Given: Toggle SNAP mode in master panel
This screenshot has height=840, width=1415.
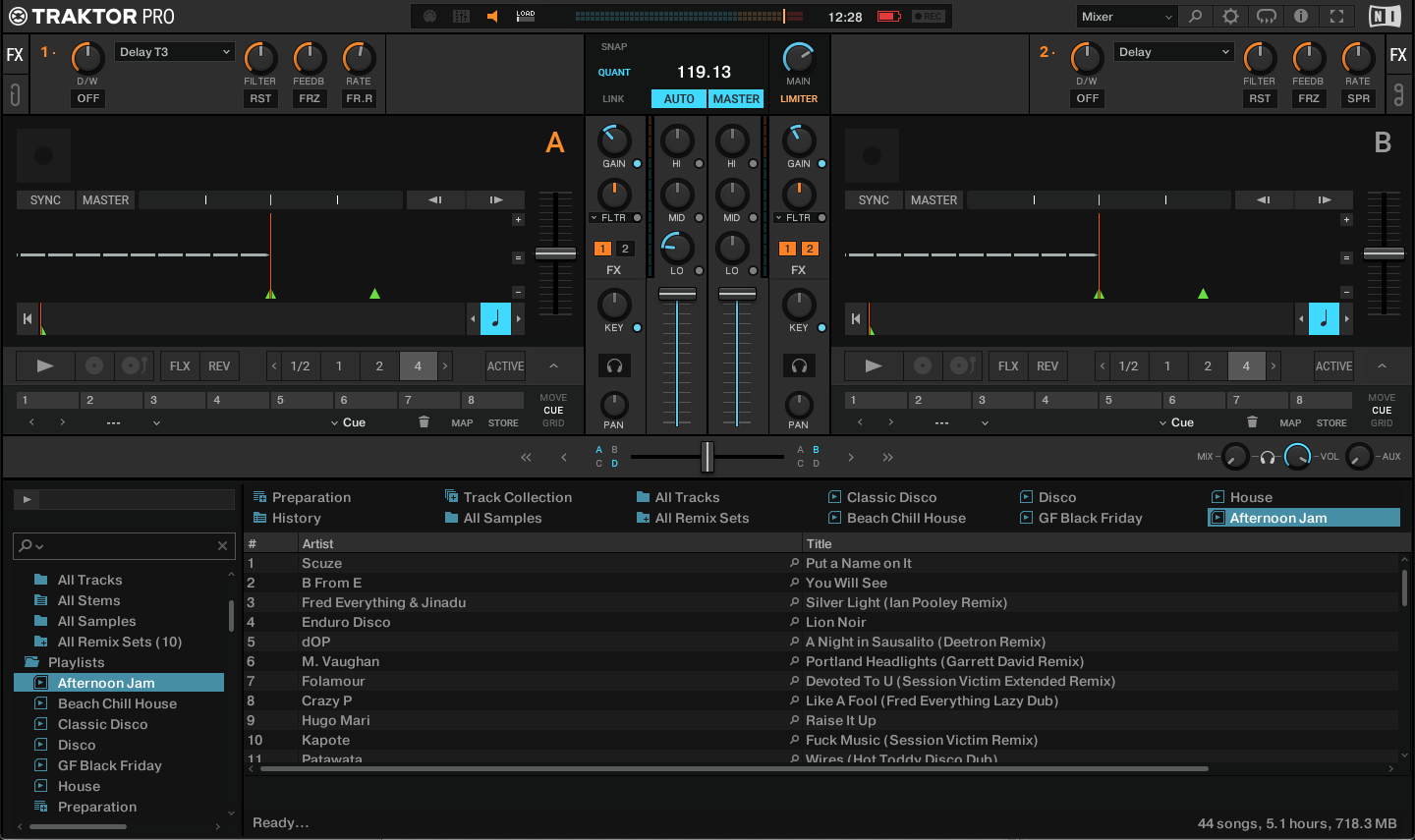Looking at the screenshot, I should point(614,46).
